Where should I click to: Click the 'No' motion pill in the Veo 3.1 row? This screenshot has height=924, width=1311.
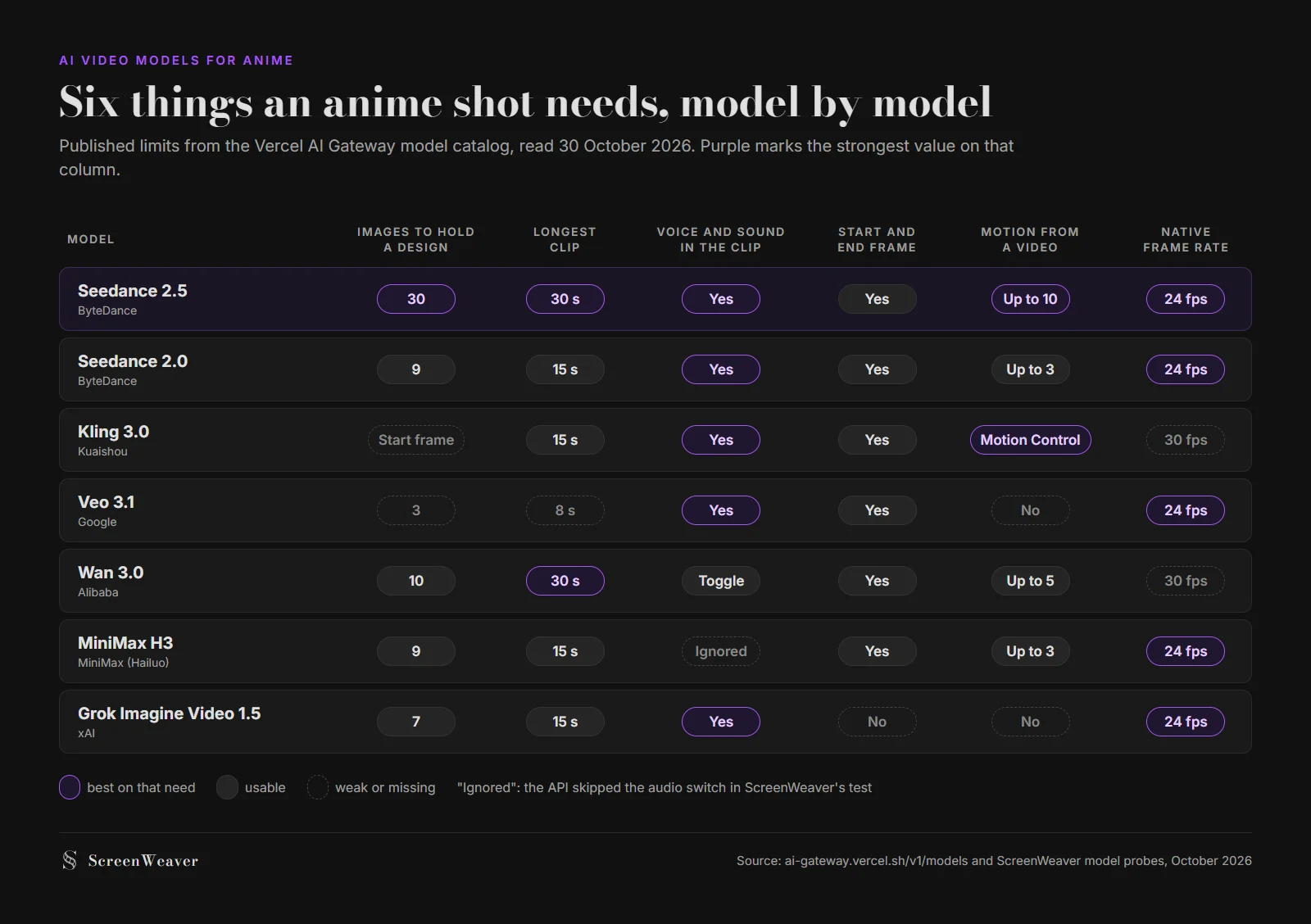click(x=1030, y=510)
